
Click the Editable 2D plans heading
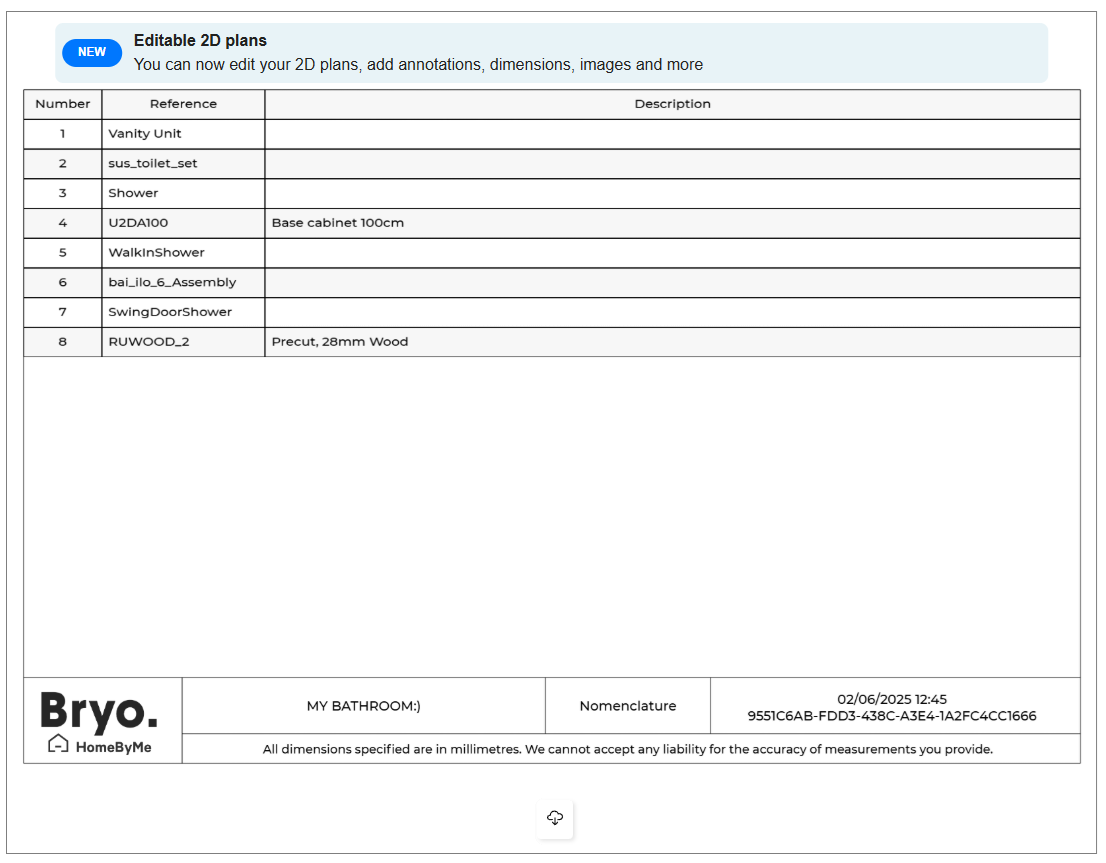pyautogui.click(x=200, y=41)
